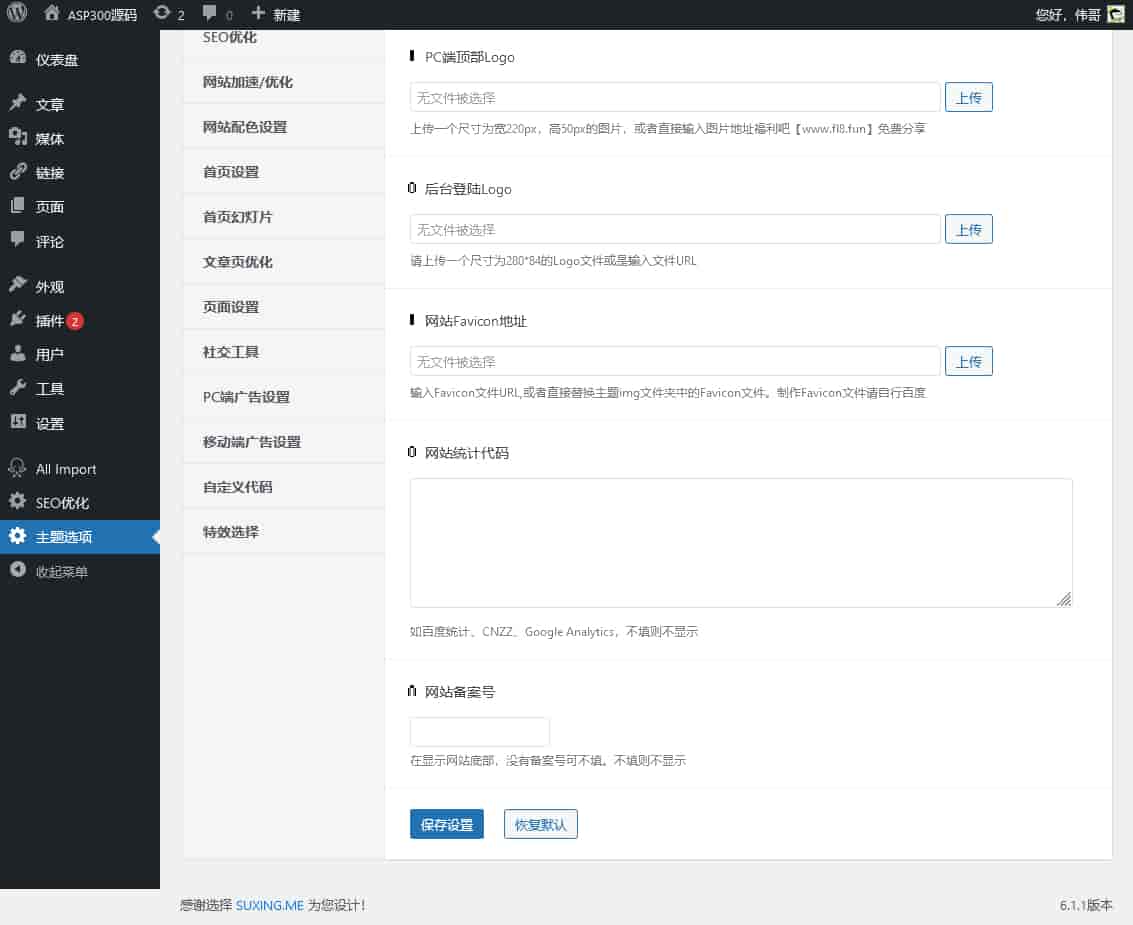Viewport: 1133px width, 925px height.
Task: Click the 恢复默认 button
Action: point(540,824)
